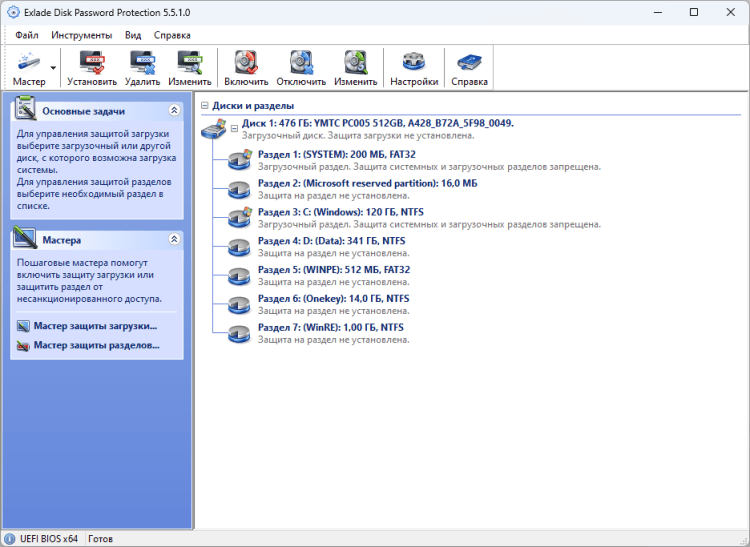Screen dimensions: 750x547
Task: Click the Основные задачи panel header
Action: tap(97, 111)
